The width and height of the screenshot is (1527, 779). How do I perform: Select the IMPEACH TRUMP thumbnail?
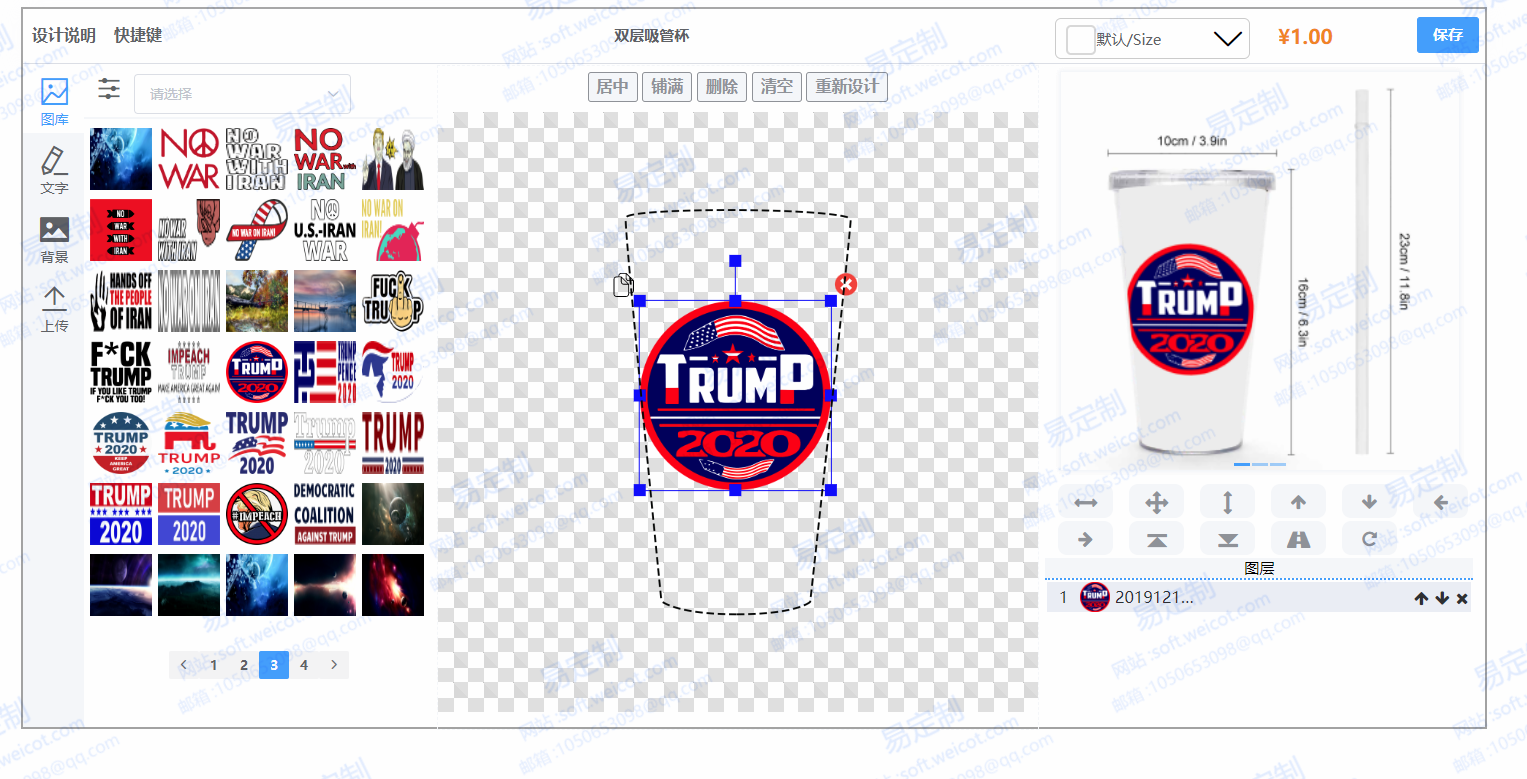click(x=189, y=372)
